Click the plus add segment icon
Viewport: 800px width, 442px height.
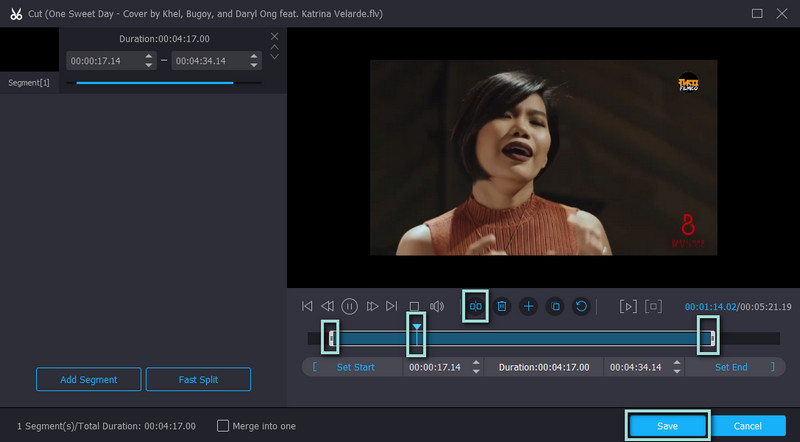528,306
